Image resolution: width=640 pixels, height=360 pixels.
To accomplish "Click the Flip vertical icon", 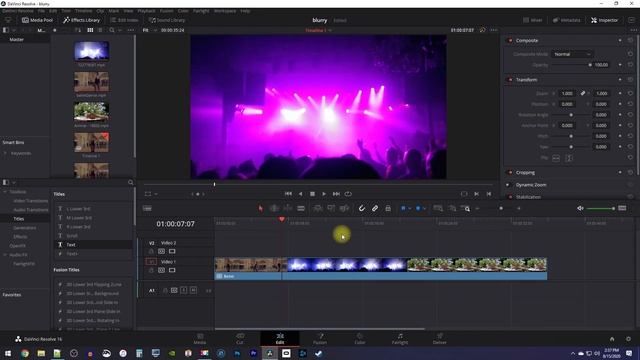I will (x=569, y=158).
